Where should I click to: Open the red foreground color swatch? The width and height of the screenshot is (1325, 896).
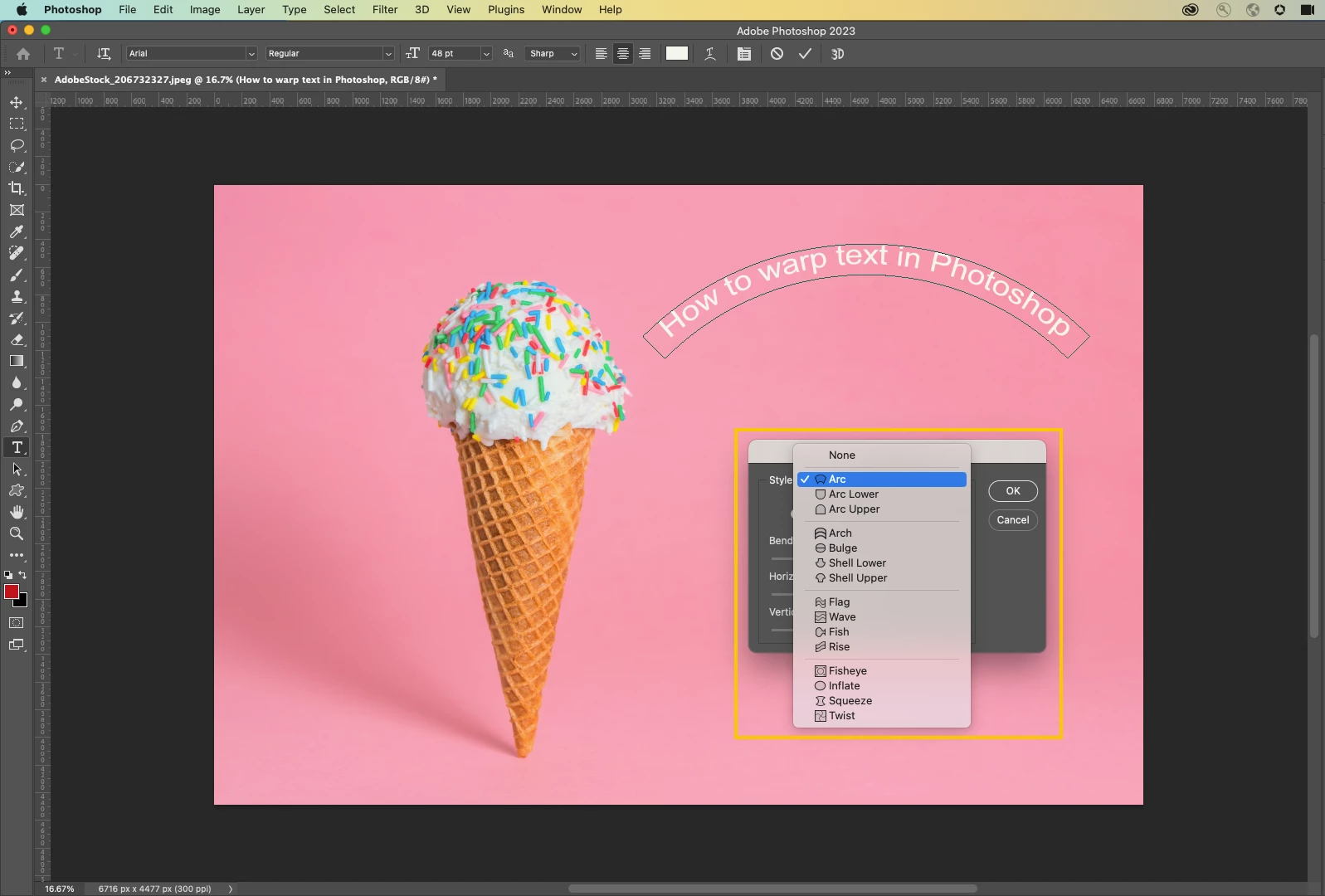pos(12,592)
